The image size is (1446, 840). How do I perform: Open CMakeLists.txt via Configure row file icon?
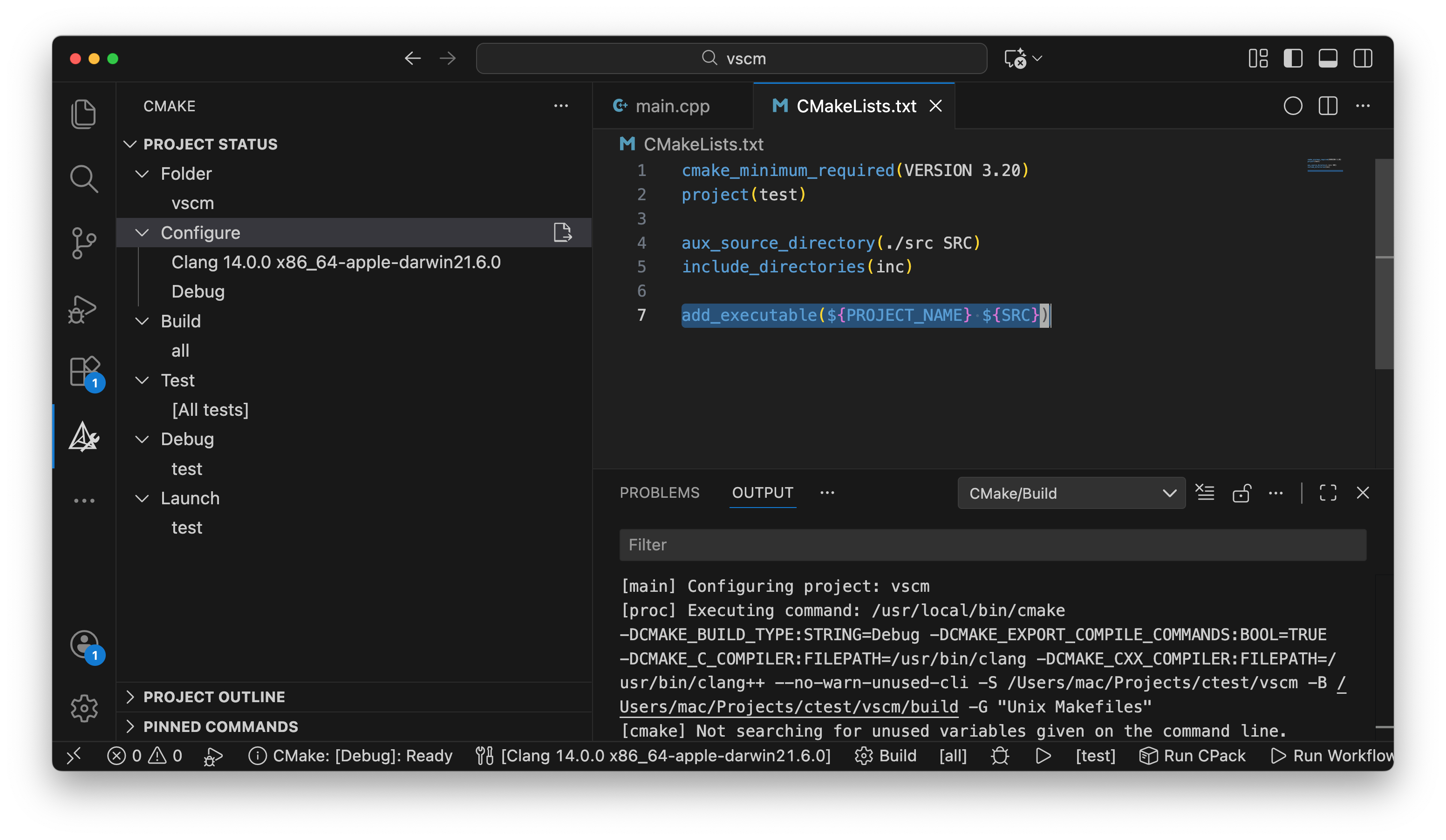point(562,232)
